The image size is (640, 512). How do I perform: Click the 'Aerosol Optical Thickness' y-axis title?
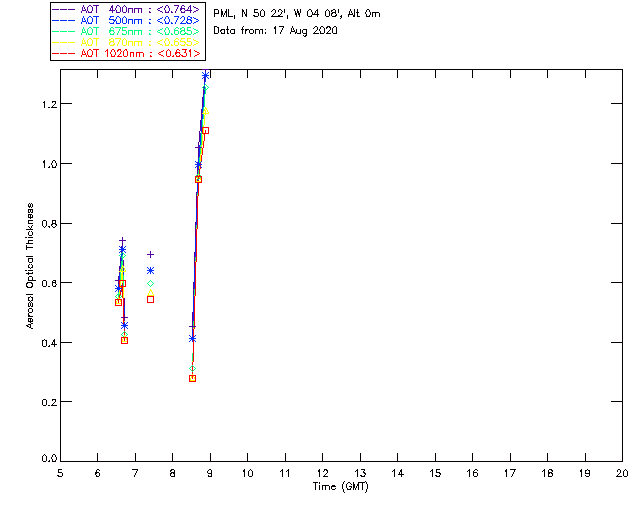click(x=30, y=266)
